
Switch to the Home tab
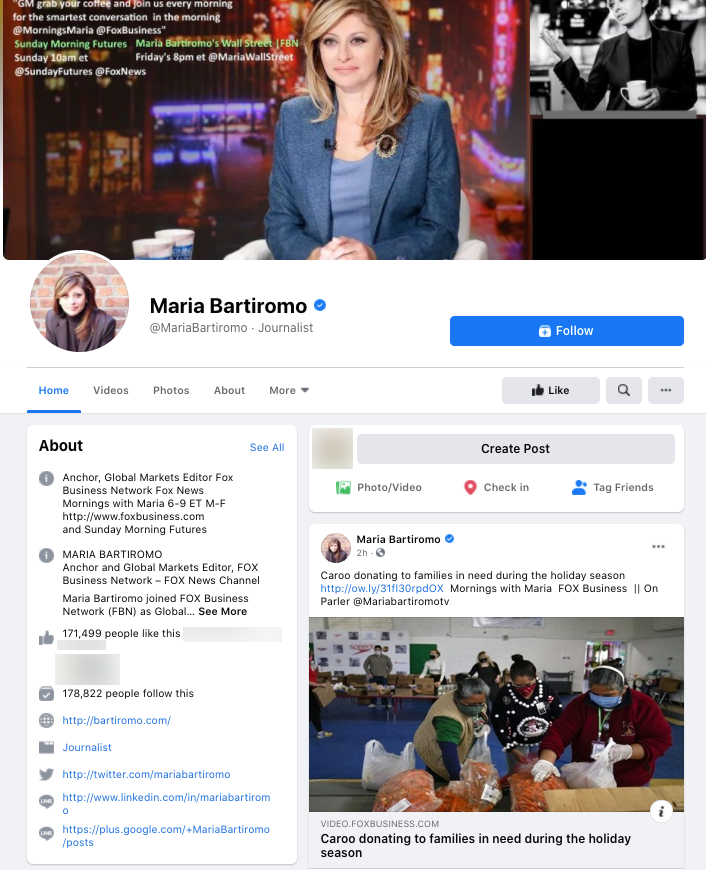(x=54, y=390)
